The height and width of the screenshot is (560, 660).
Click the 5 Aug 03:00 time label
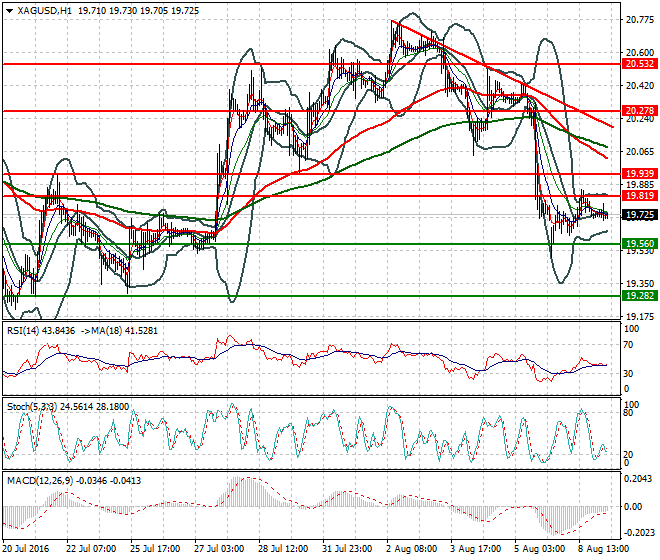(x=540, y=549)
